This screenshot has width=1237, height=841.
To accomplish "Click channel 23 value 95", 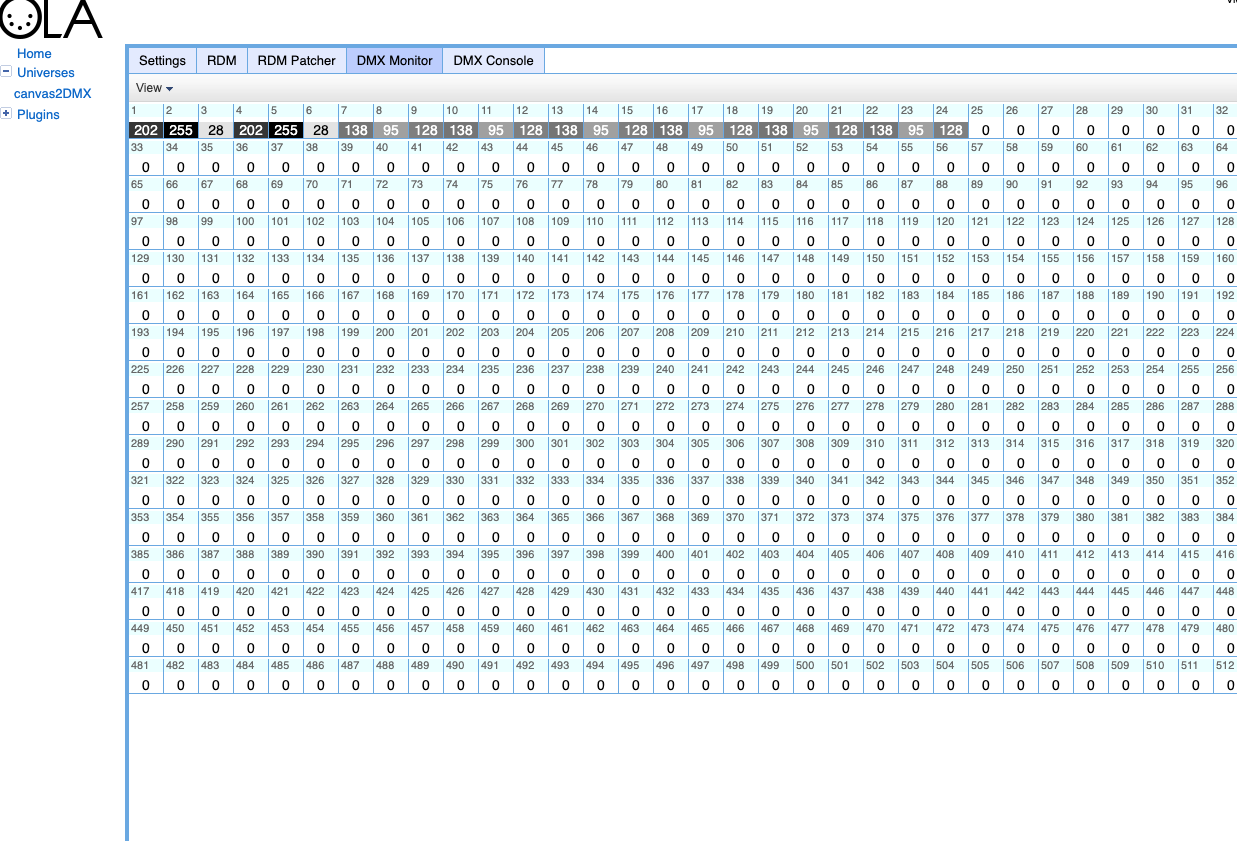I will (916, 130).
